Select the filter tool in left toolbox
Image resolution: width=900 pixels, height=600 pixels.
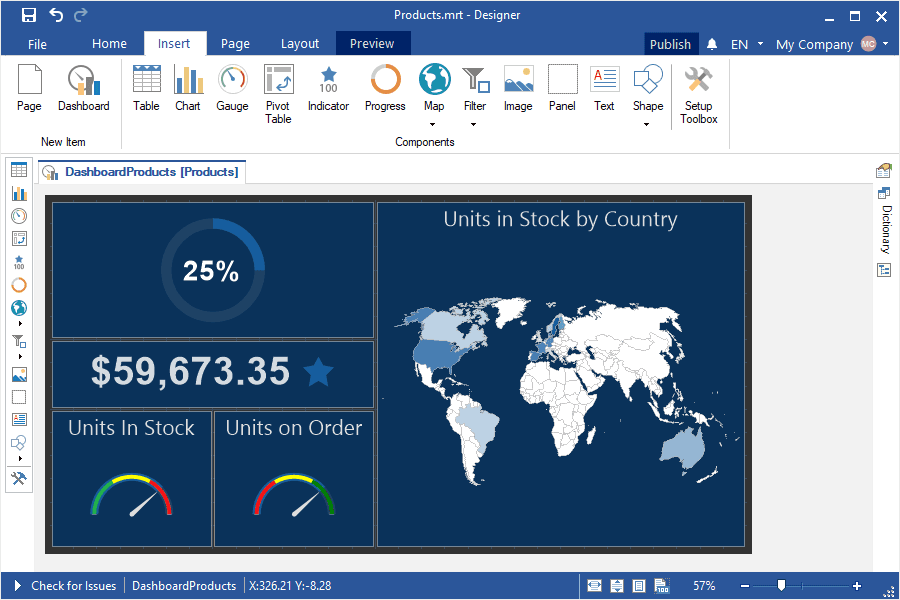(19, 342)
